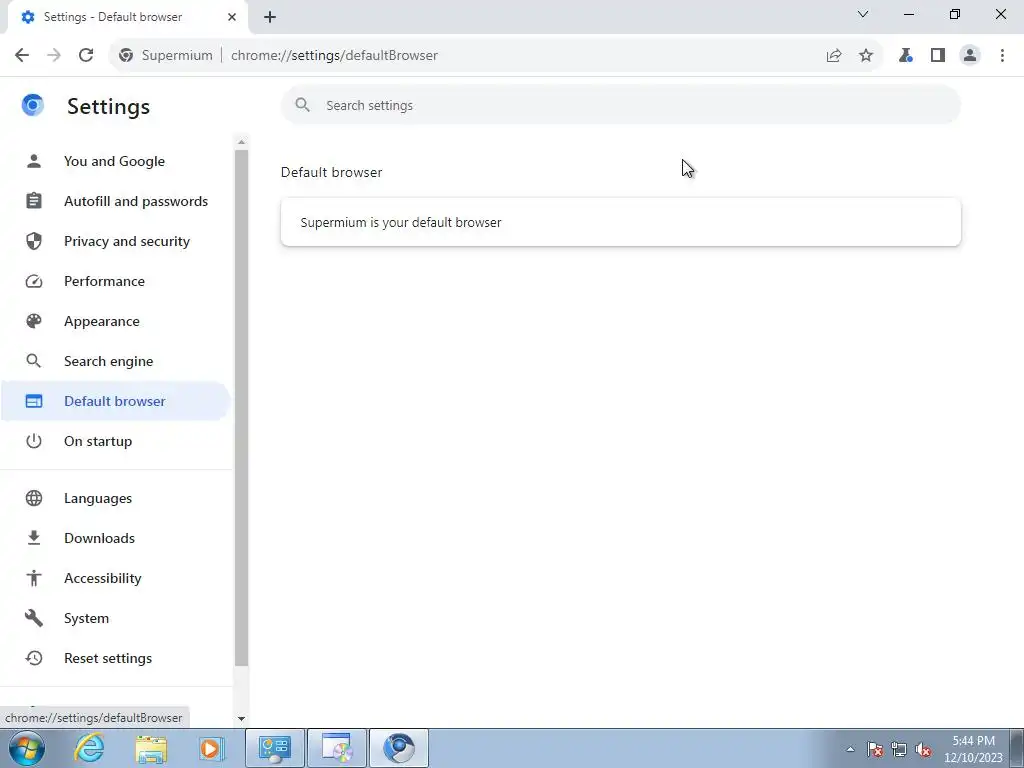This screenshot has height=768, width=1024.
Task: Click the search magnifier in settings search
Action: point(302,105)
